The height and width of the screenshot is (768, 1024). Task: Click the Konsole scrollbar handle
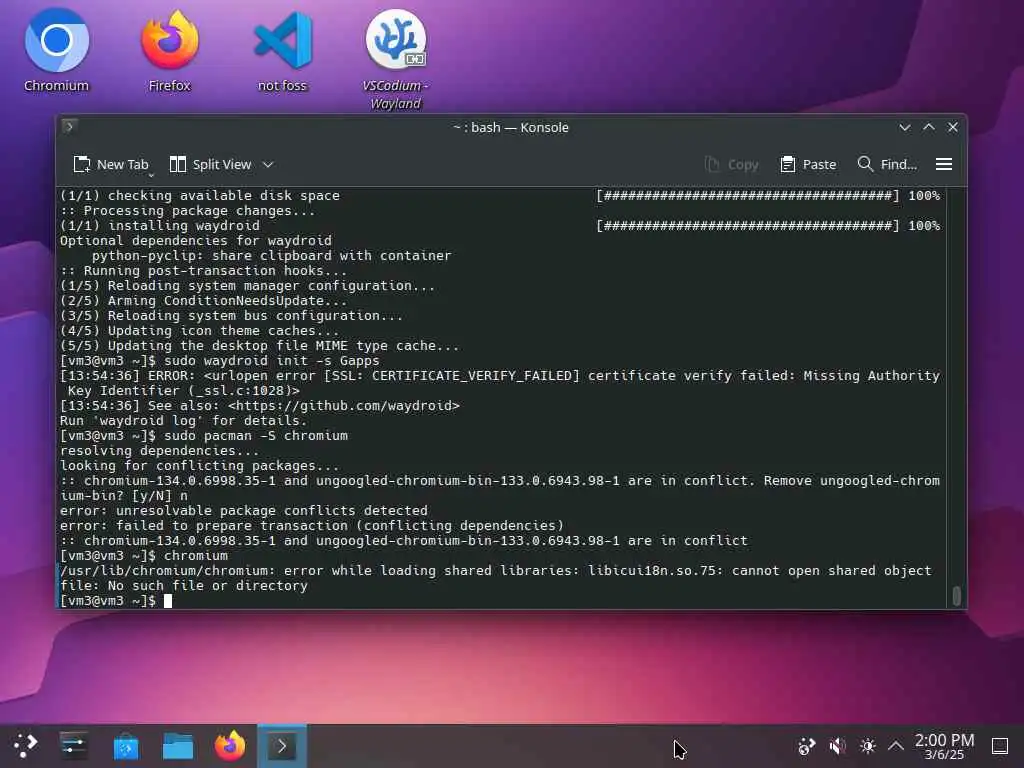click(x=956, y=596)
